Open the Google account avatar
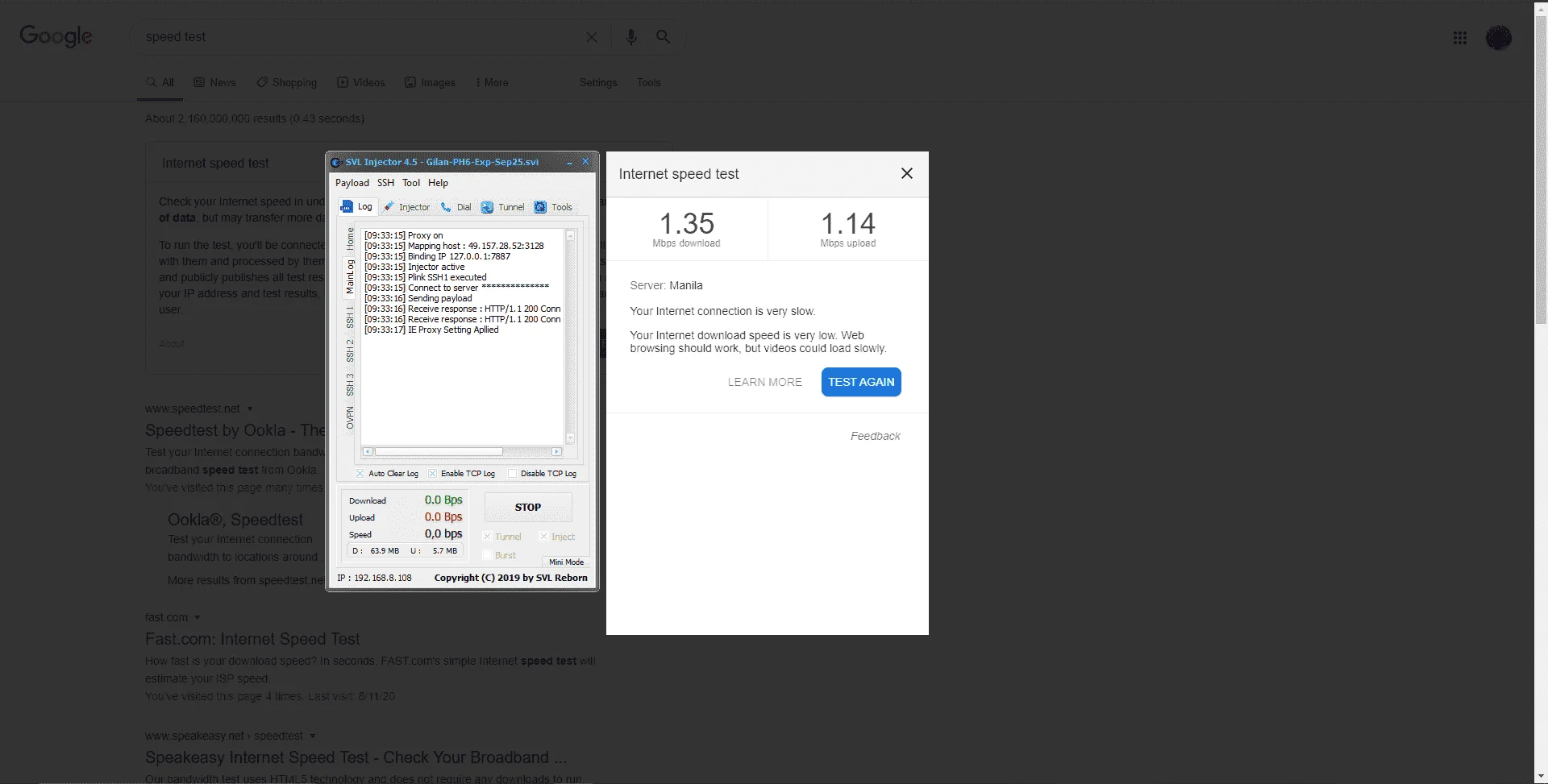The image size is (1548, 784). pos(1499,38)
